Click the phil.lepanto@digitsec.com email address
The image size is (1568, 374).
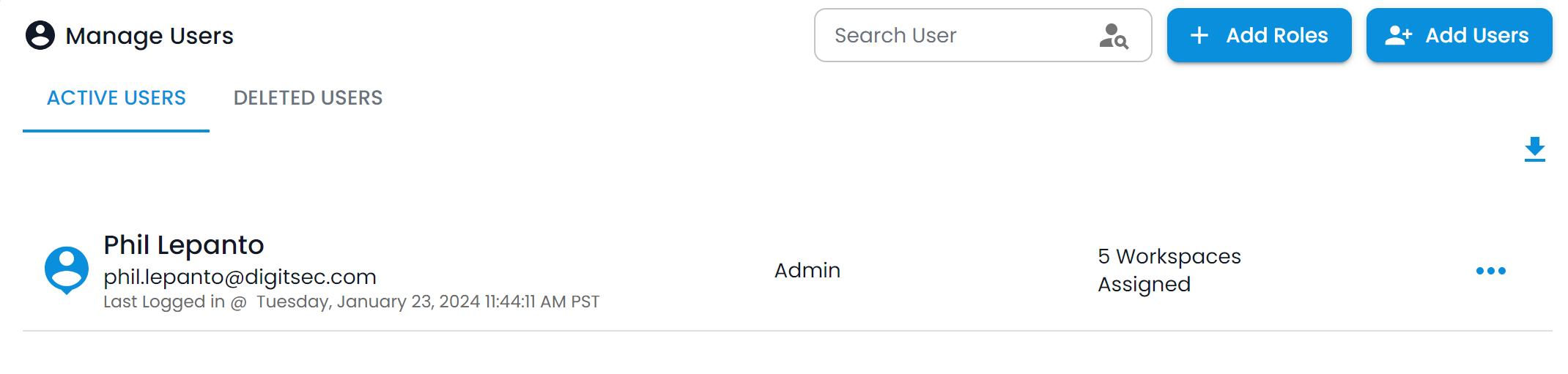pyautogui.click(x=240, y=277)
